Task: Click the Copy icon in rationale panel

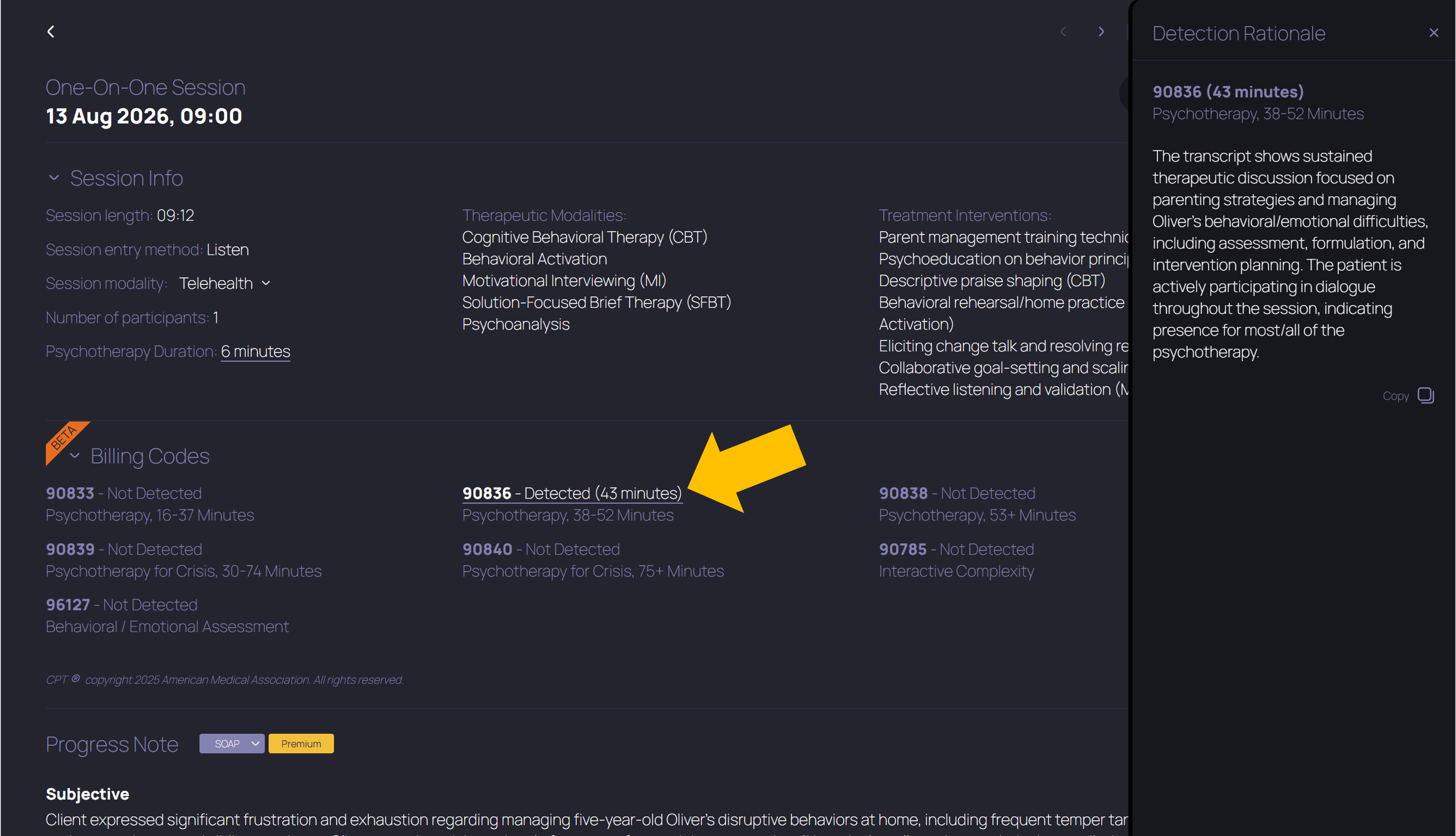Action: [1426, 396]
